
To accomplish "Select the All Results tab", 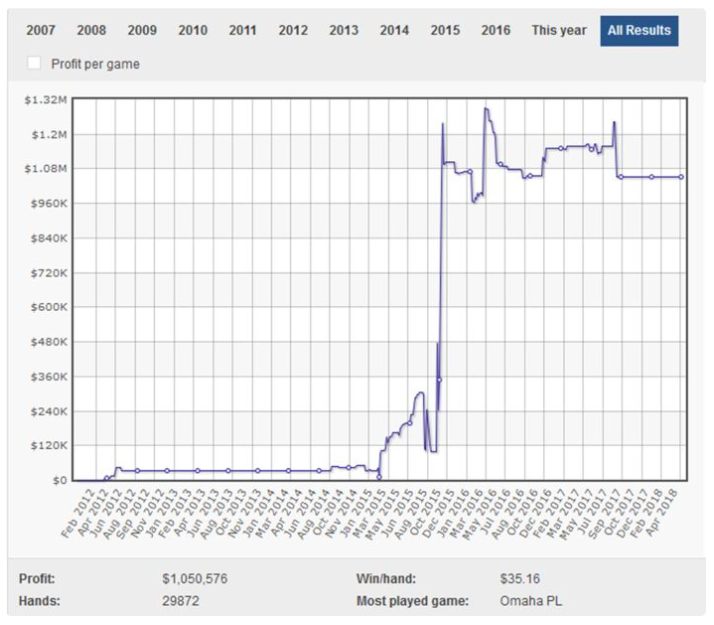I will point(638,30).
